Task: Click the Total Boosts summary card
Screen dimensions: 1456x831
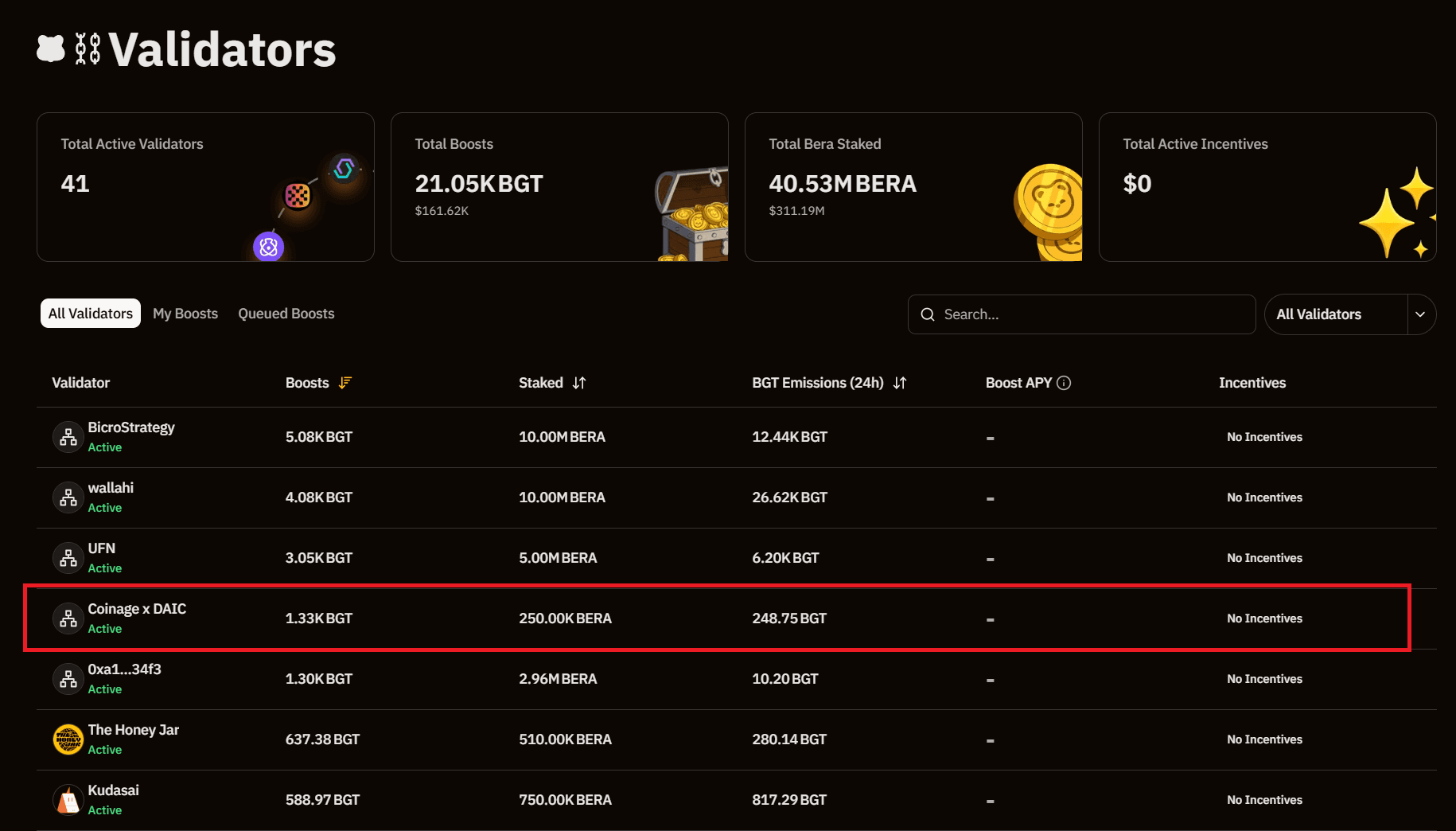Action: tap(559, 187)
